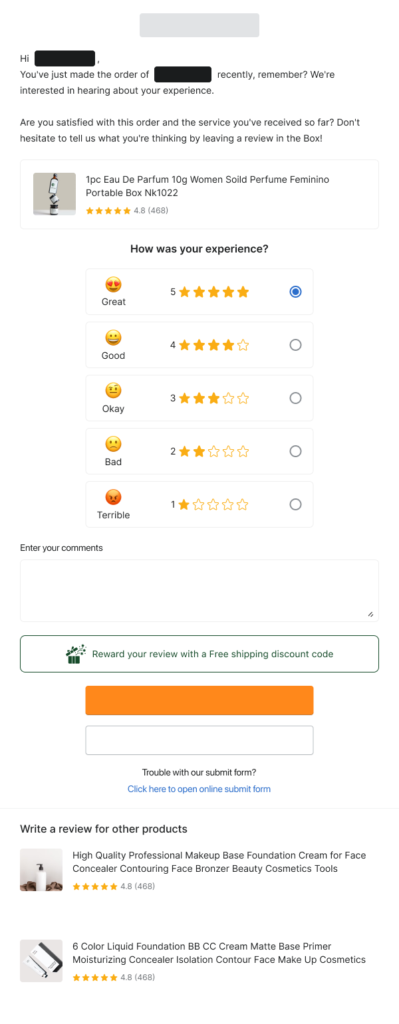Click the angry Terrible emoji
Screen dimensions: 399x1024
[114, 498]
